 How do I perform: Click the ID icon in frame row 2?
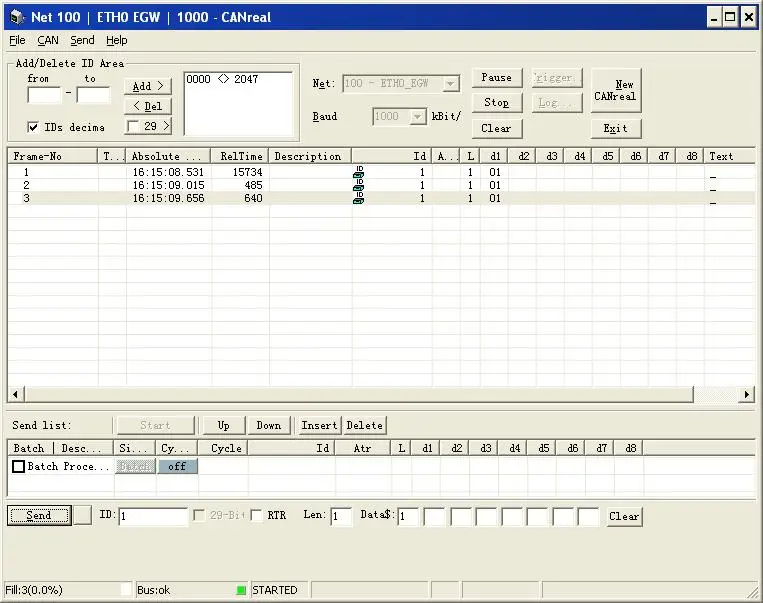(x=359, y=185)
